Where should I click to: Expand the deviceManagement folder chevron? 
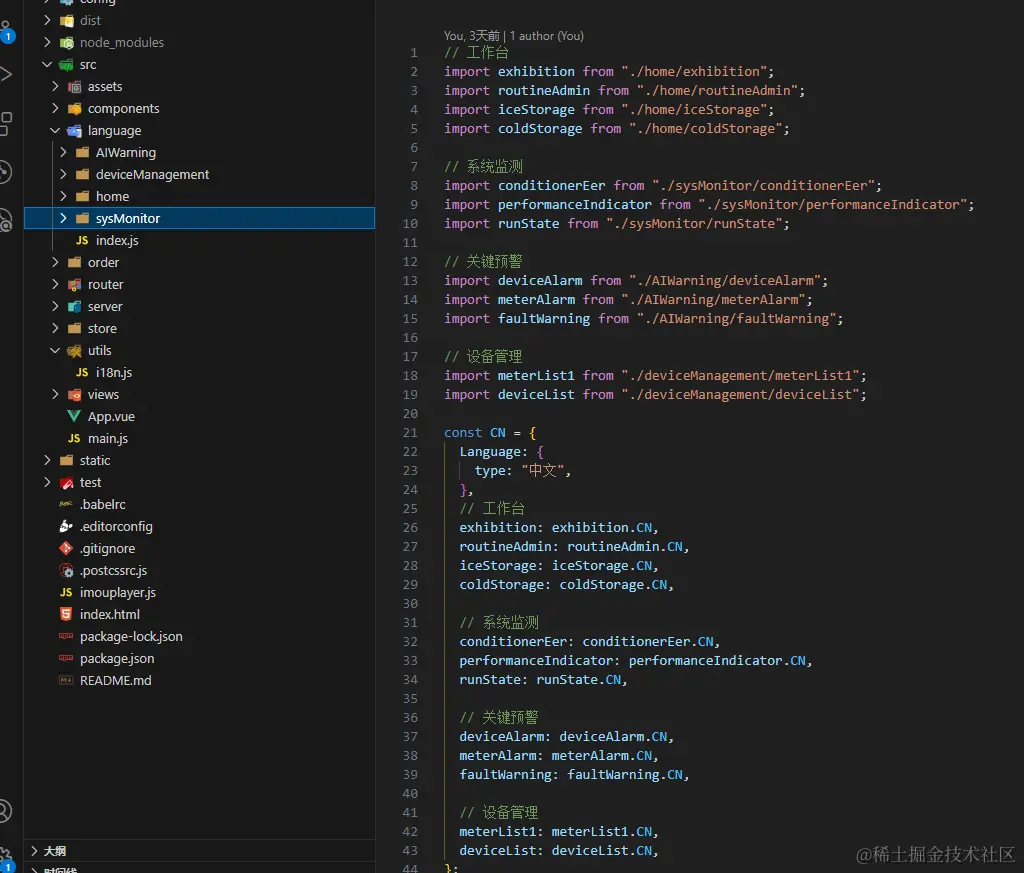click(x=63, y=174)
